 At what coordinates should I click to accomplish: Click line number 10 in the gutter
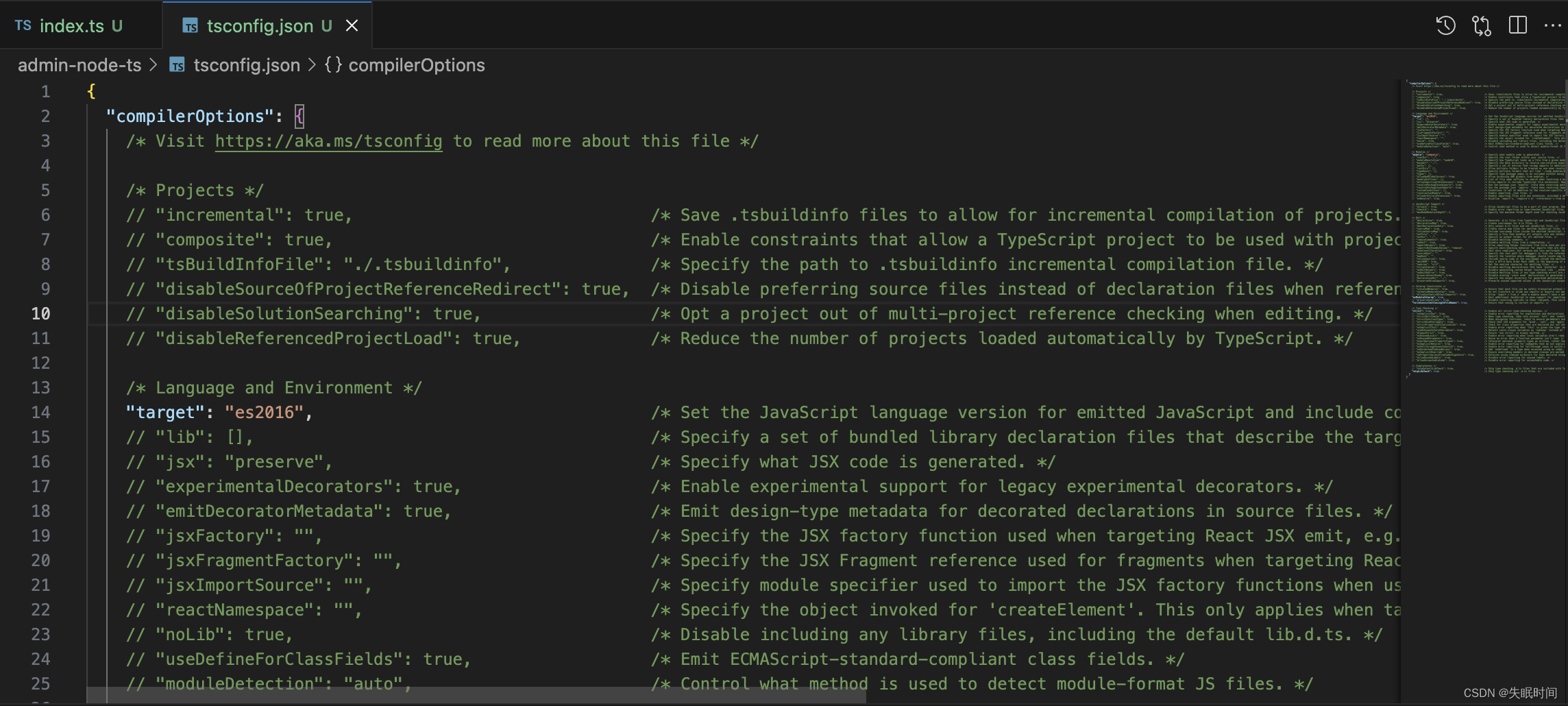[x=40, y=314]
